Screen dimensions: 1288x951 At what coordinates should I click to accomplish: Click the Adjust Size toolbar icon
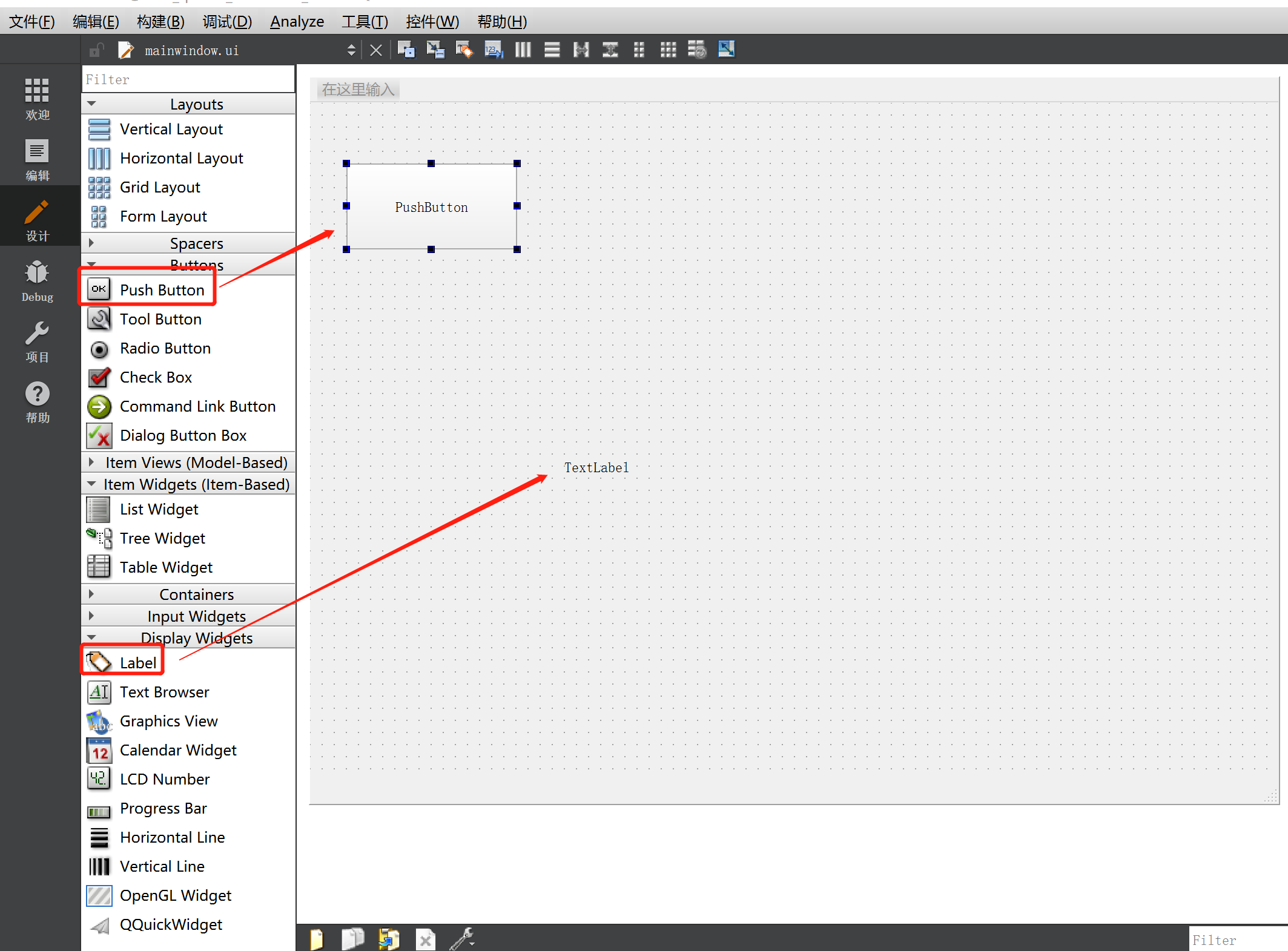(x=726, y=50)
